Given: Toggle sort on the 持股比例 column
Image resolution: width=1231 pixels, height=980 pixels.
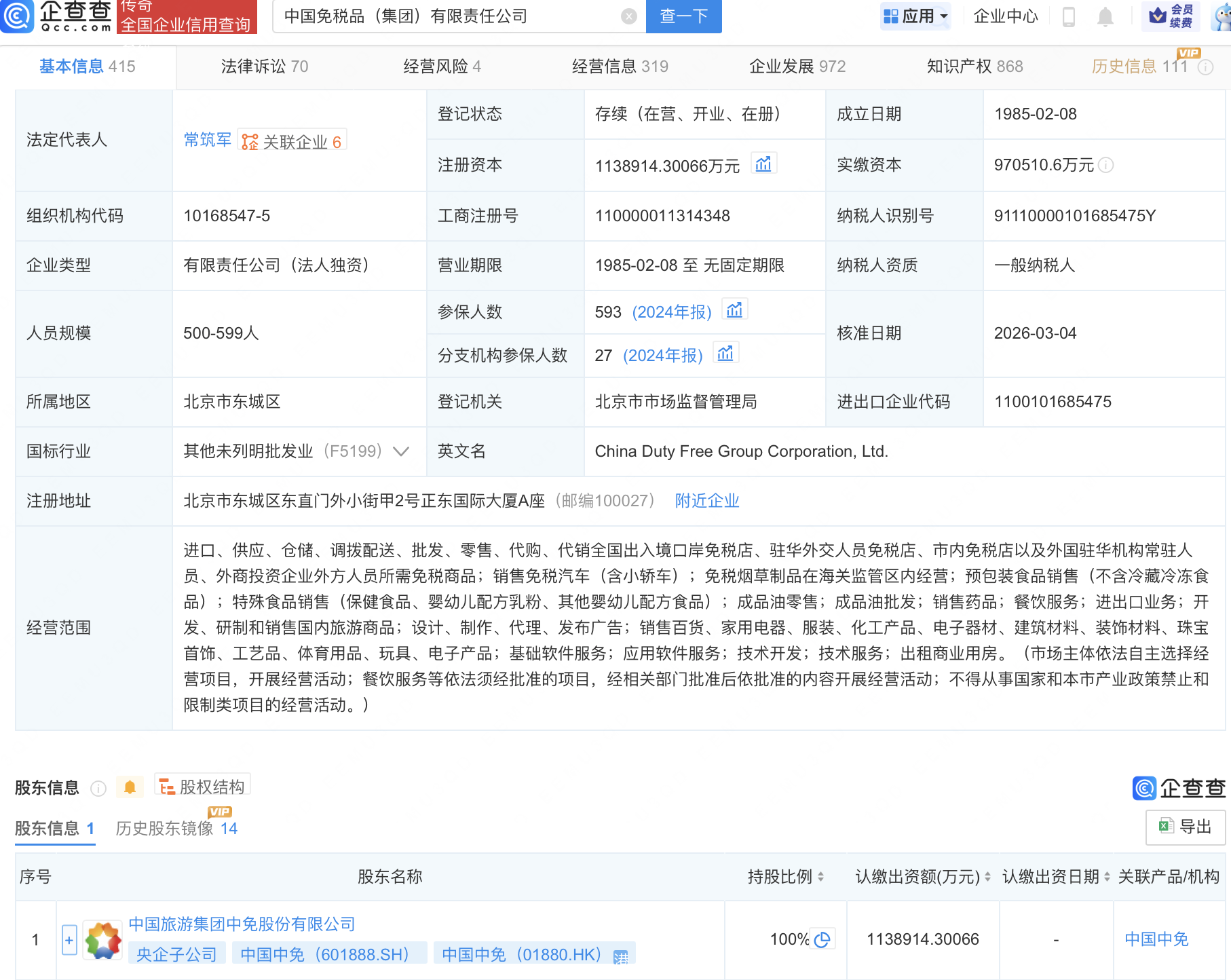Looking at the screenshot, I should (823, 876).
